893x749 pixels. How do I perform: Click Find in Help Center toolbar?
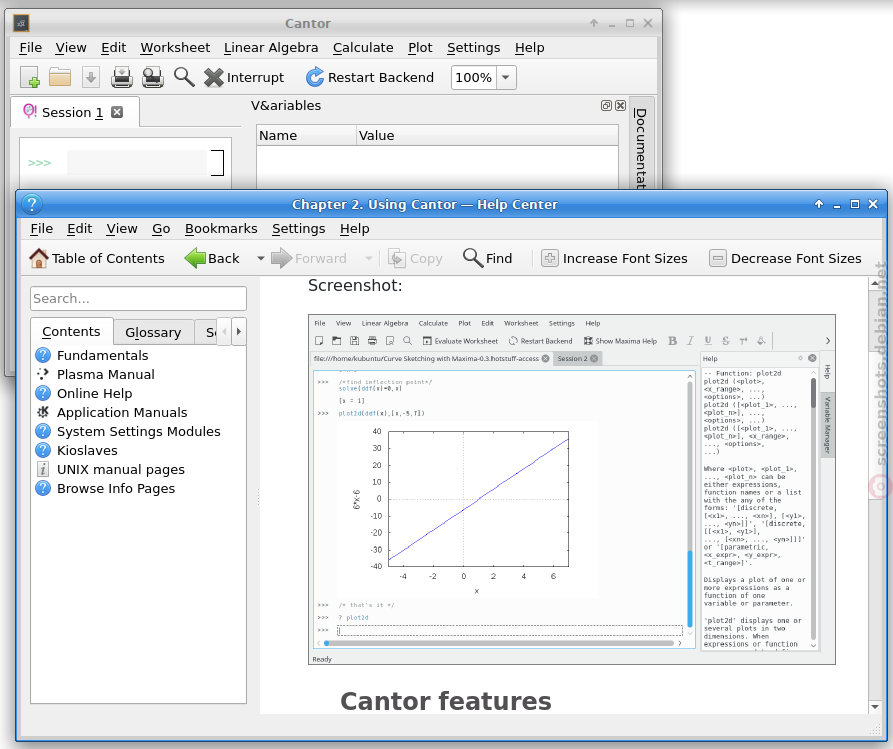488,259
